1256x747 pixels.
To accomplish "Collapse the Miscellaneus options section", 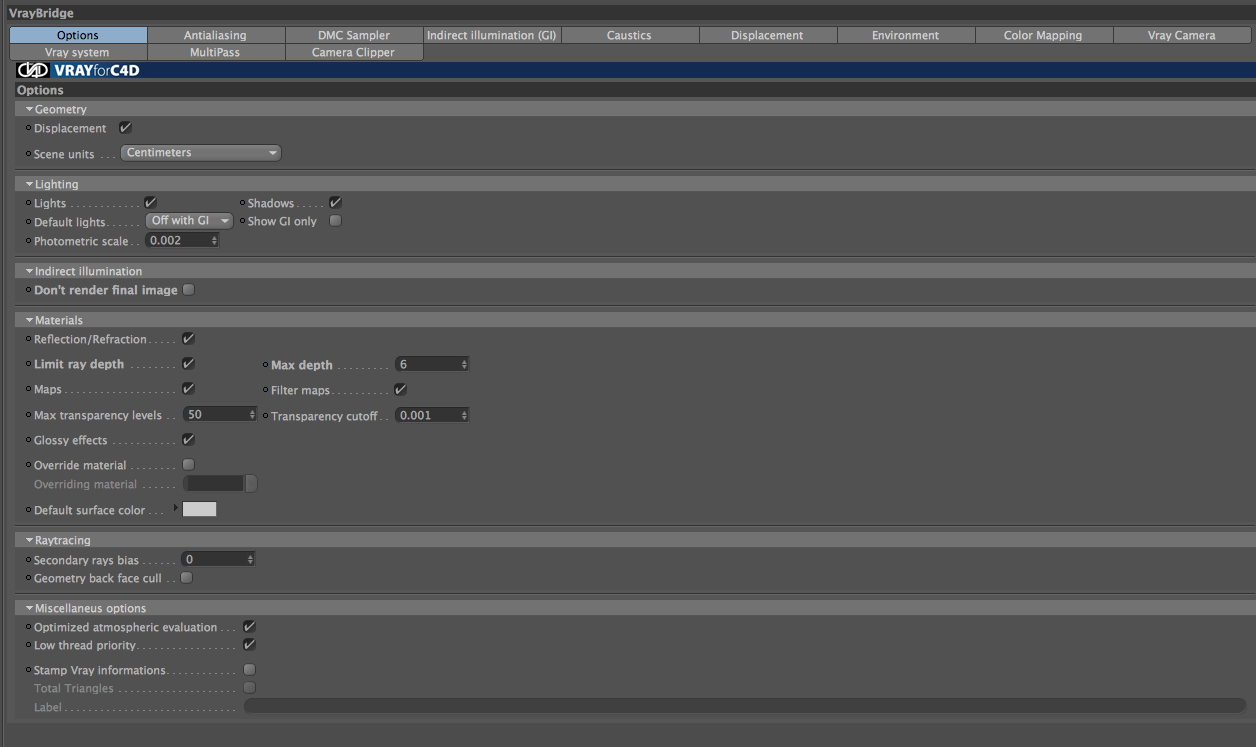I will pos(30,608).
